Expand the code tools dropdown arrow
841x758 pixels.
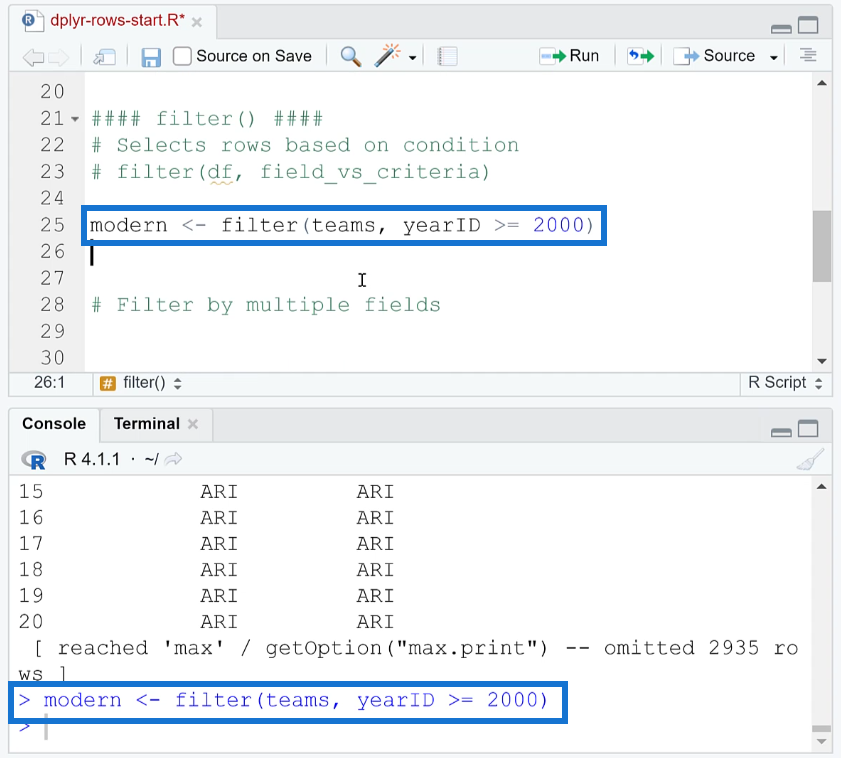point(412,57)
